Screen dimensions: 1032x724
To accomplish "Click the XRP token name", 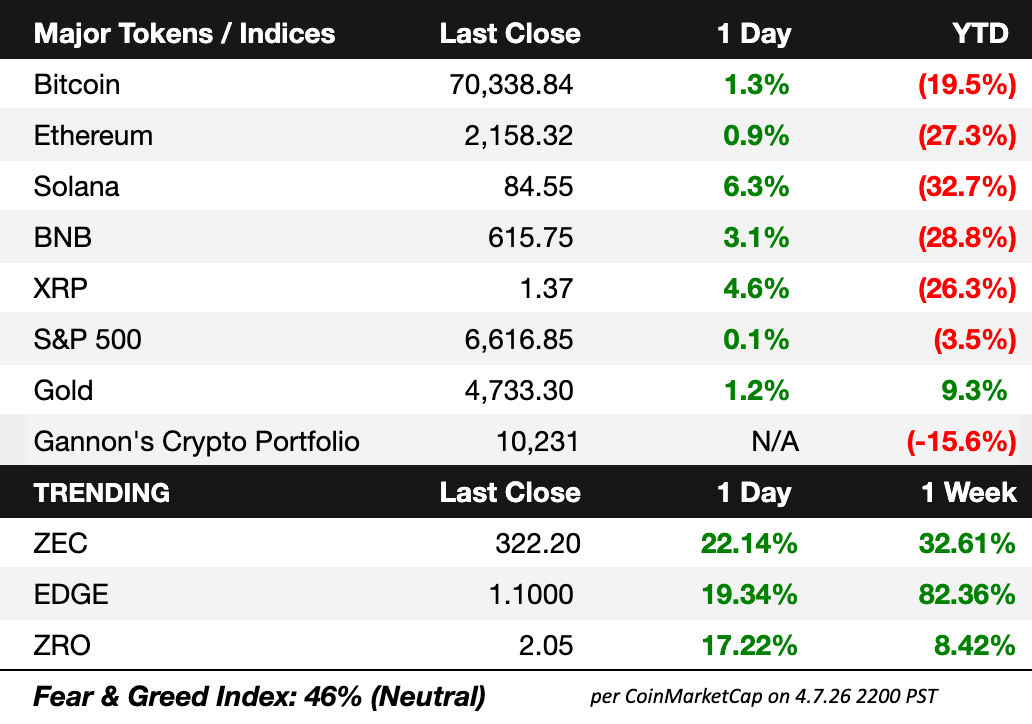I will 61,288.
